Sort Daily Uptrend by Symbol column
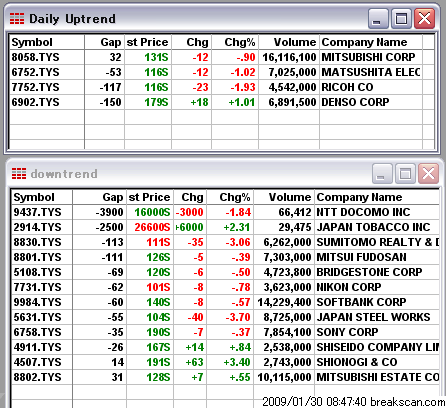The image size is (446, 408). point(47,42)
